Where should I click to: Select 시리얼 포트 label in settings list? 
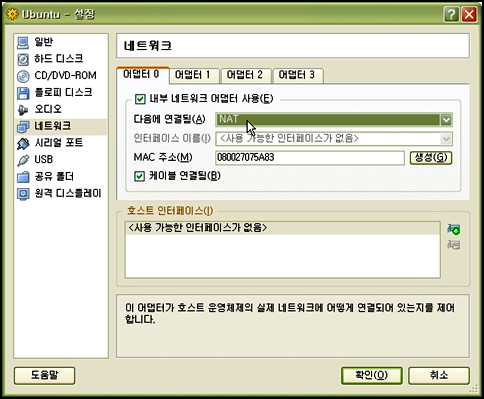pyautogui.click(x=59, y=143)
